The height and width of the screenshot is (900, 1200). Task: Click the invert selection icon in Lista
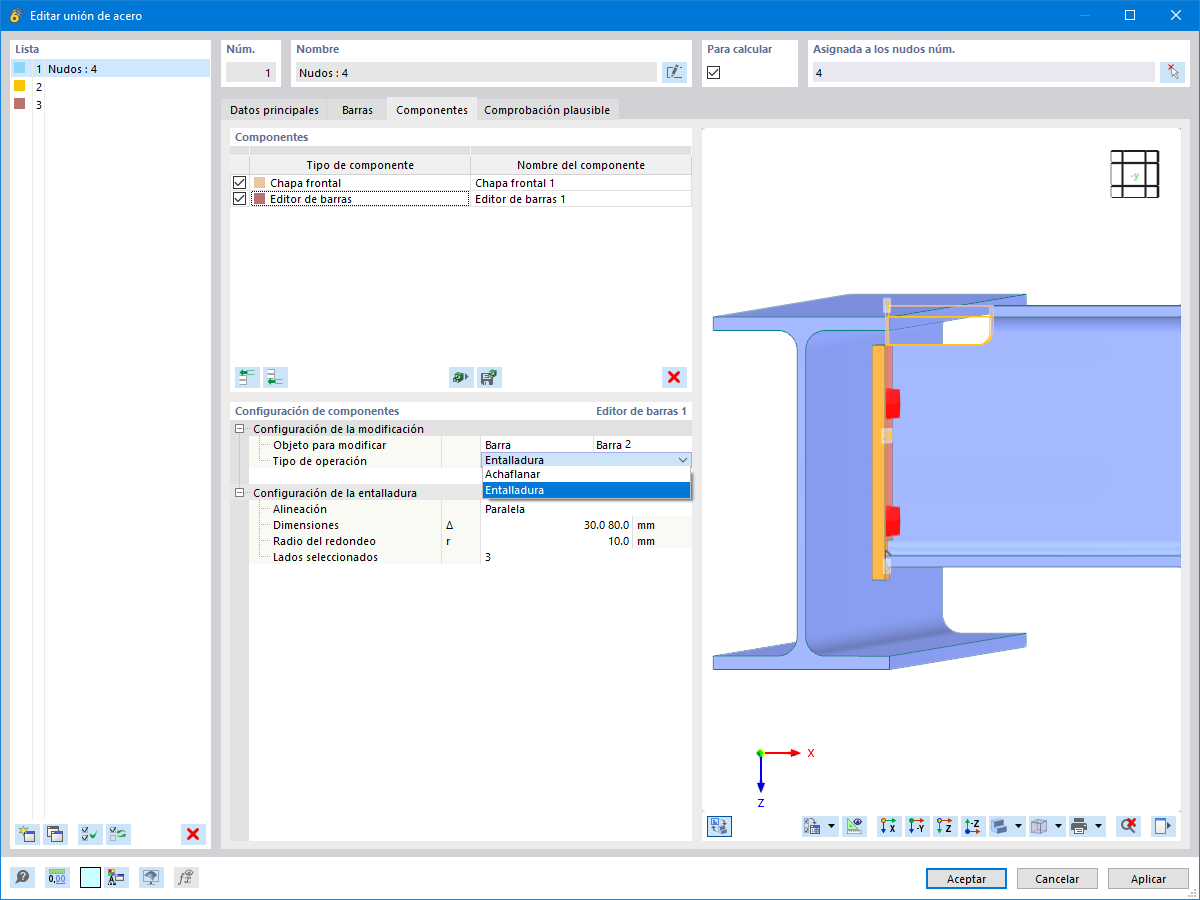[118, 834]
